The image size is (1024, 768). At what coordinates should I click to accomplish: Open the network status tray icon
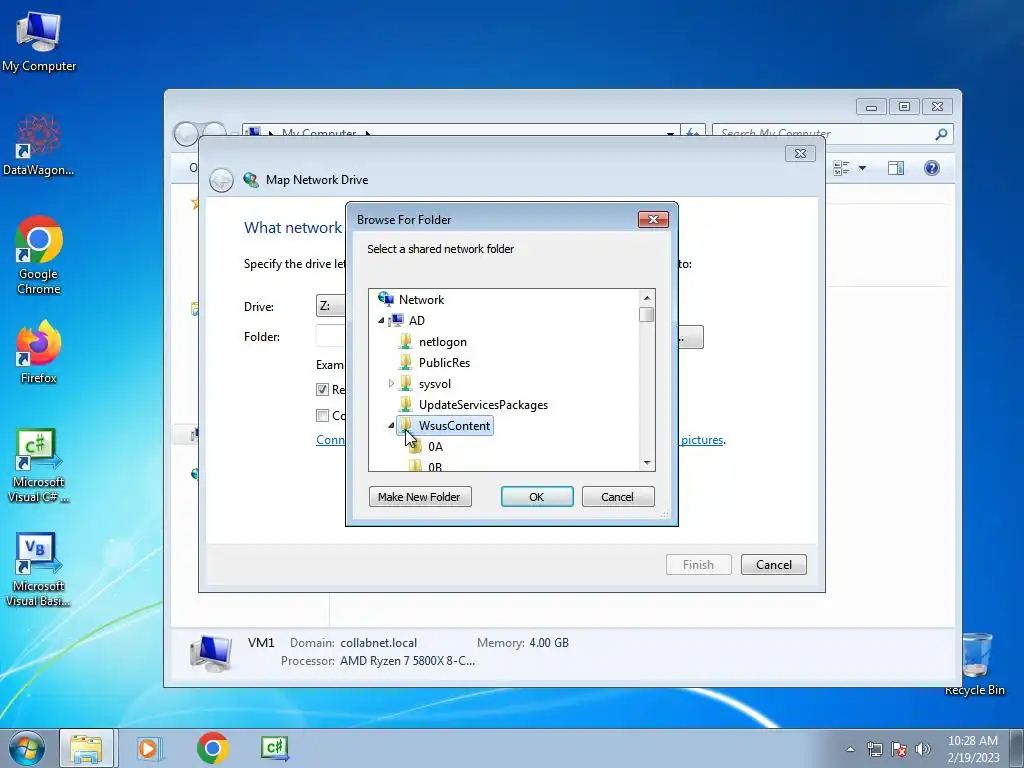tap(874, 749)
